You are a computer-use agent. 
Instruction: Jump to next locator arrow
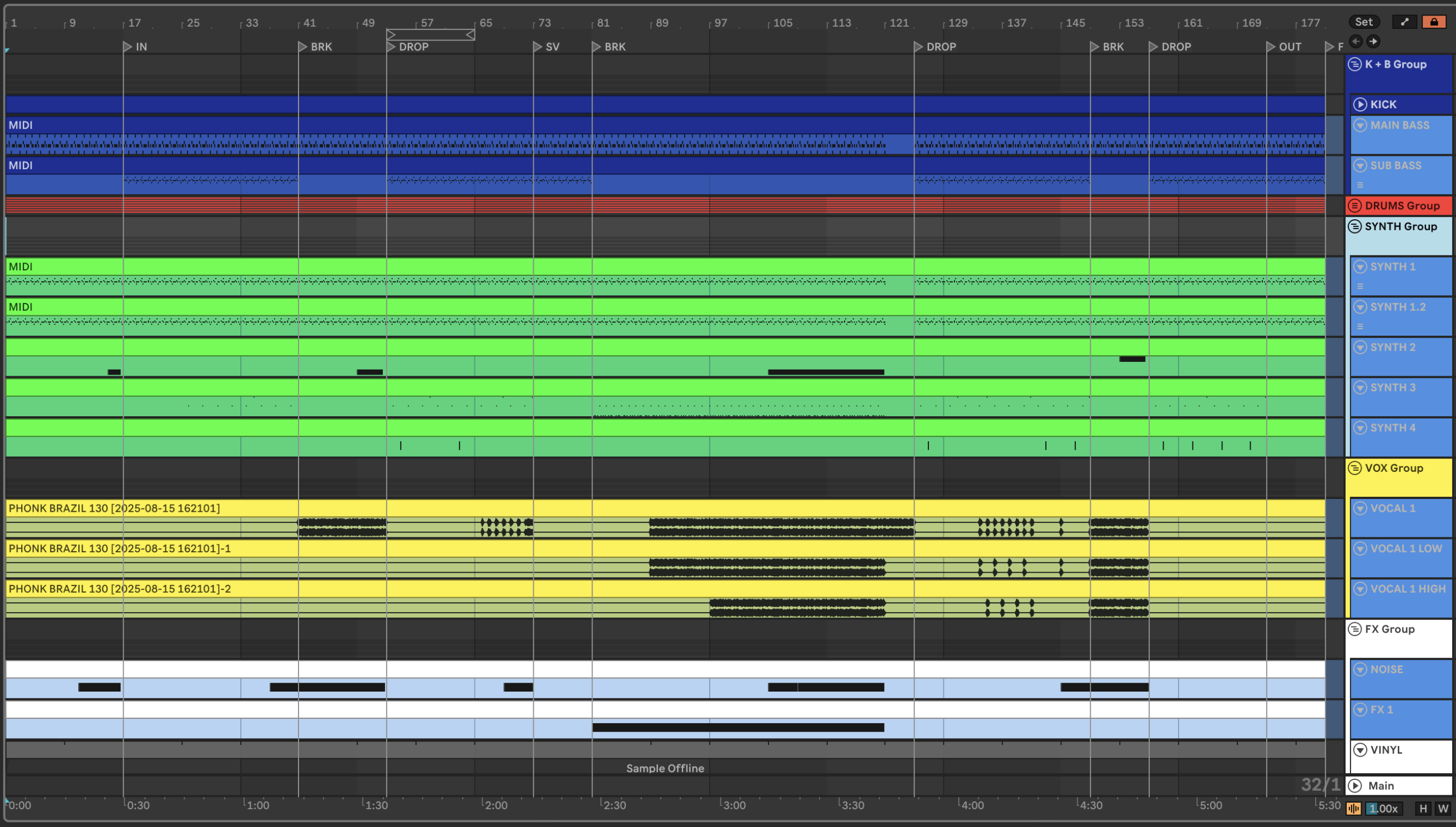coord(1373,41)
